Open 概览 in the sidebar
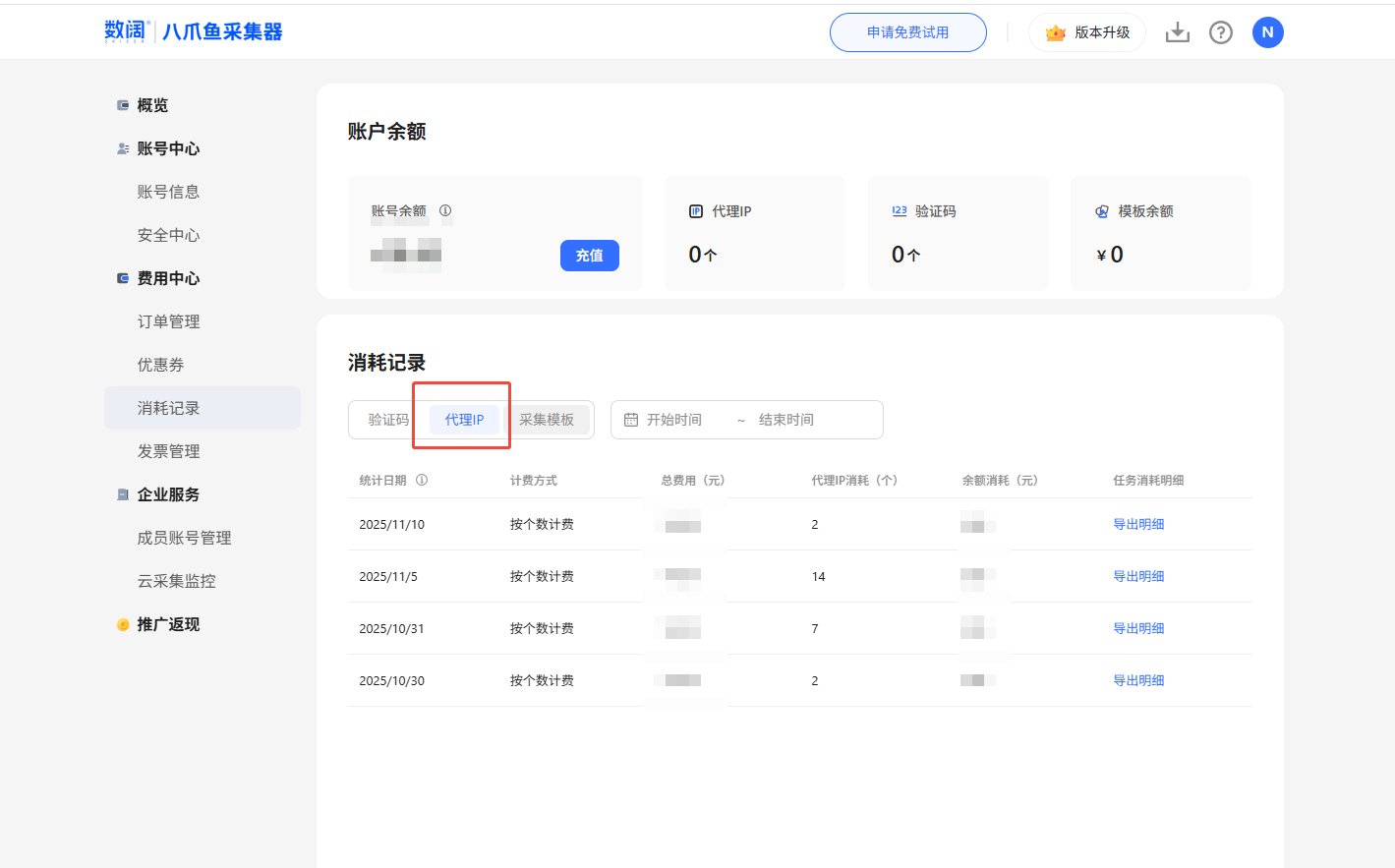1395x868 pixels. [152, 105]
